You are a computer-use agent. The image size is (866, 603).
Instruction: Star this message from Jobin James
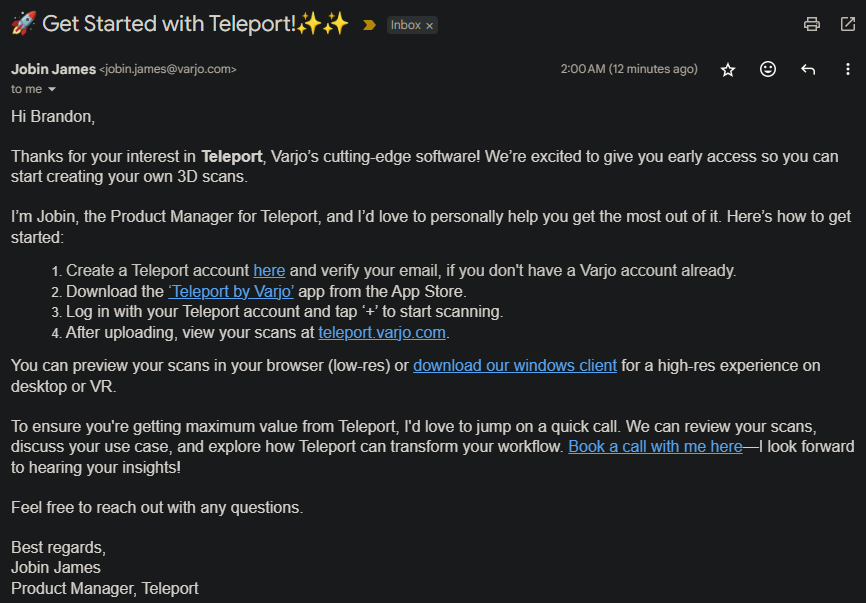coord(728,70)
